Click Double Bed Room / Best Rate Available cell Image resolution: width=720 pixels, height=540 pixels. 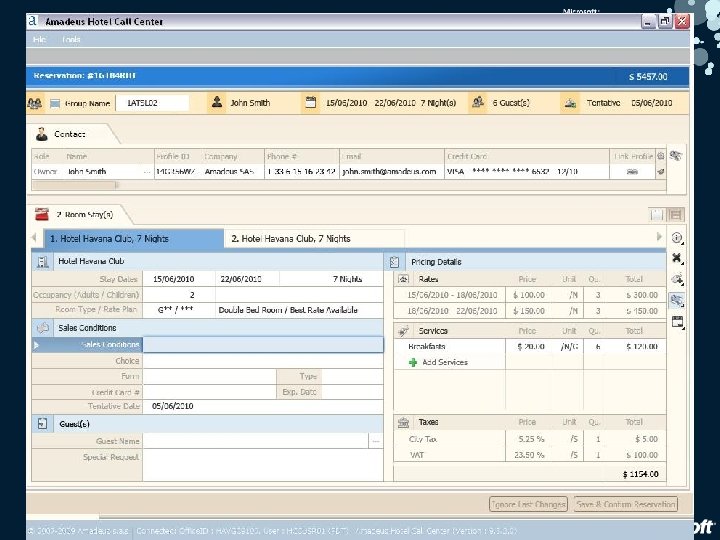(299, 310)
